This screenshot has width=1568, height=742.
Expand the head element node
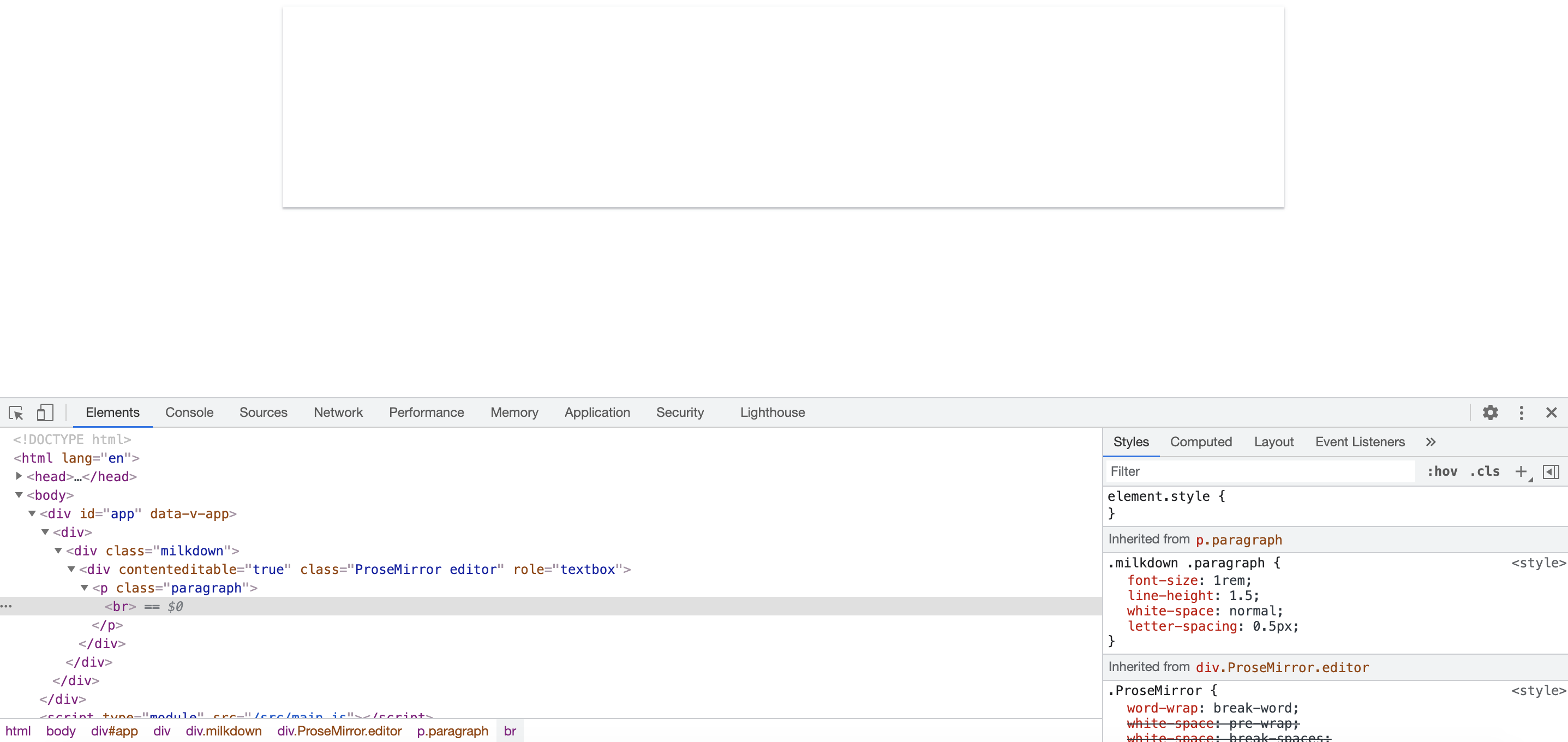[x=18, y=477]
